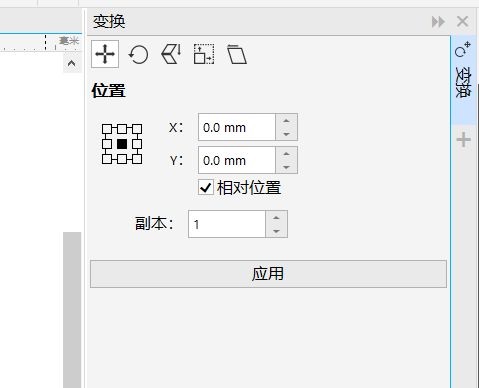Screen dimensions: 479x388
Task: Select center anchor point in origin grid
Action: (122, 144)
